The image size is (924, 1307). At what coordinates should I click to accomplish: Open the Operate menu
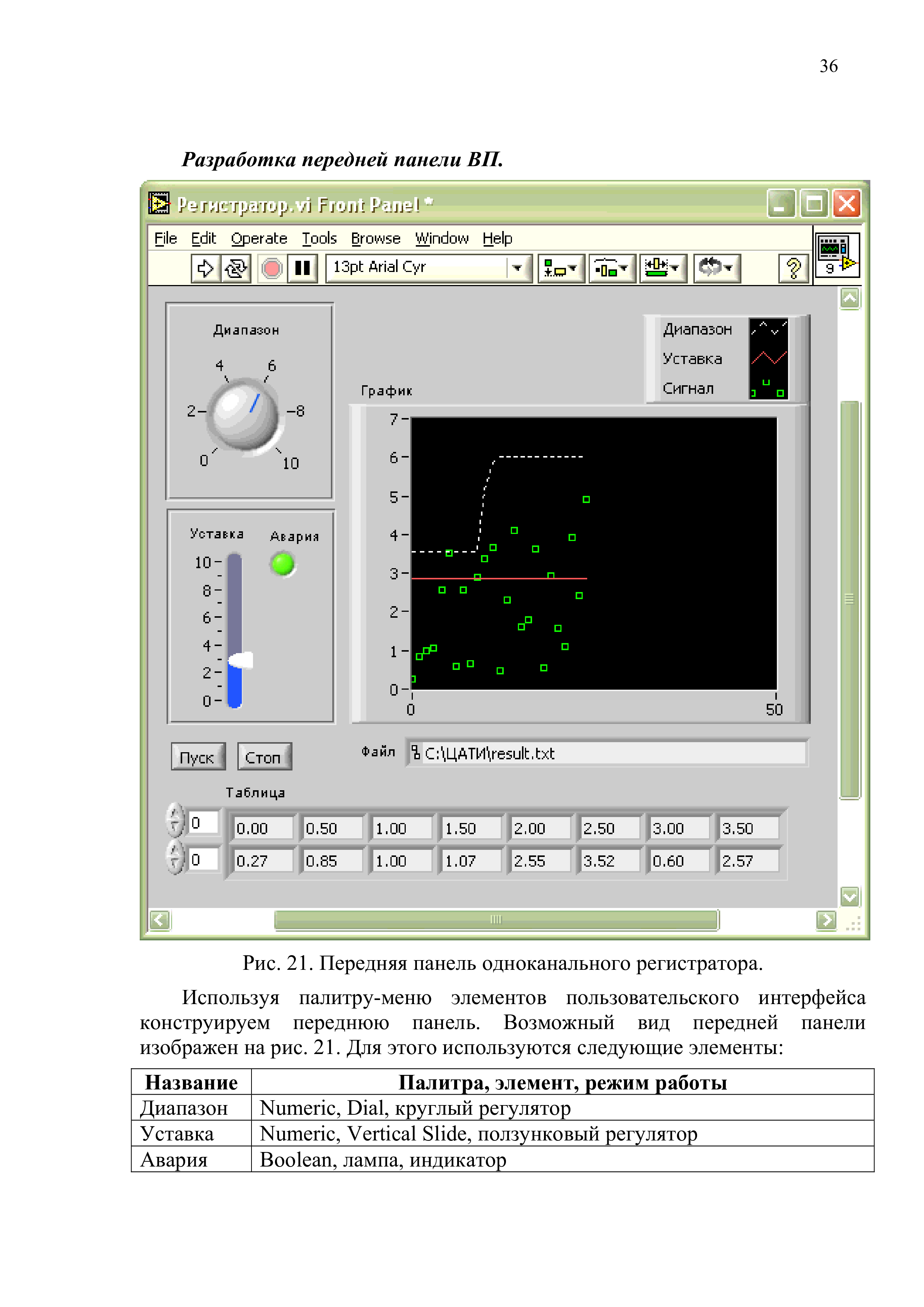[x=259, y=238]
